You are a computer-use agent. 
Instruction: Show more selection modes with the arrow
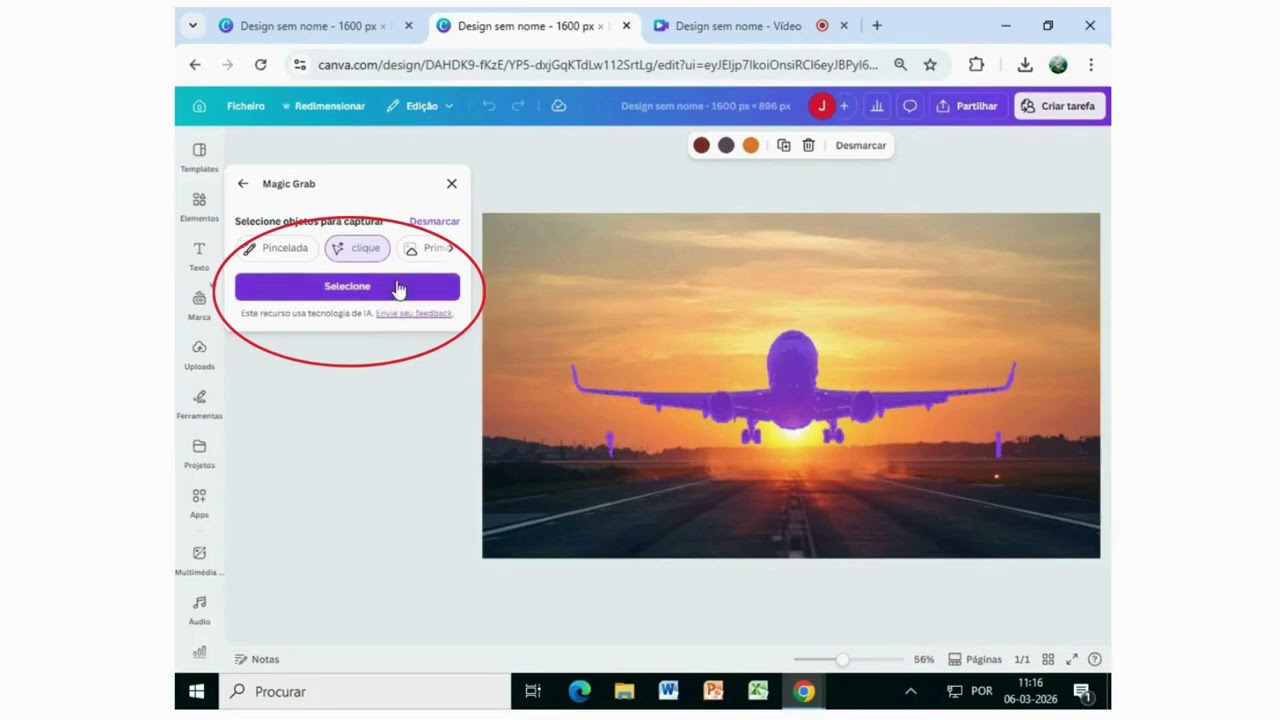[451, 248]
